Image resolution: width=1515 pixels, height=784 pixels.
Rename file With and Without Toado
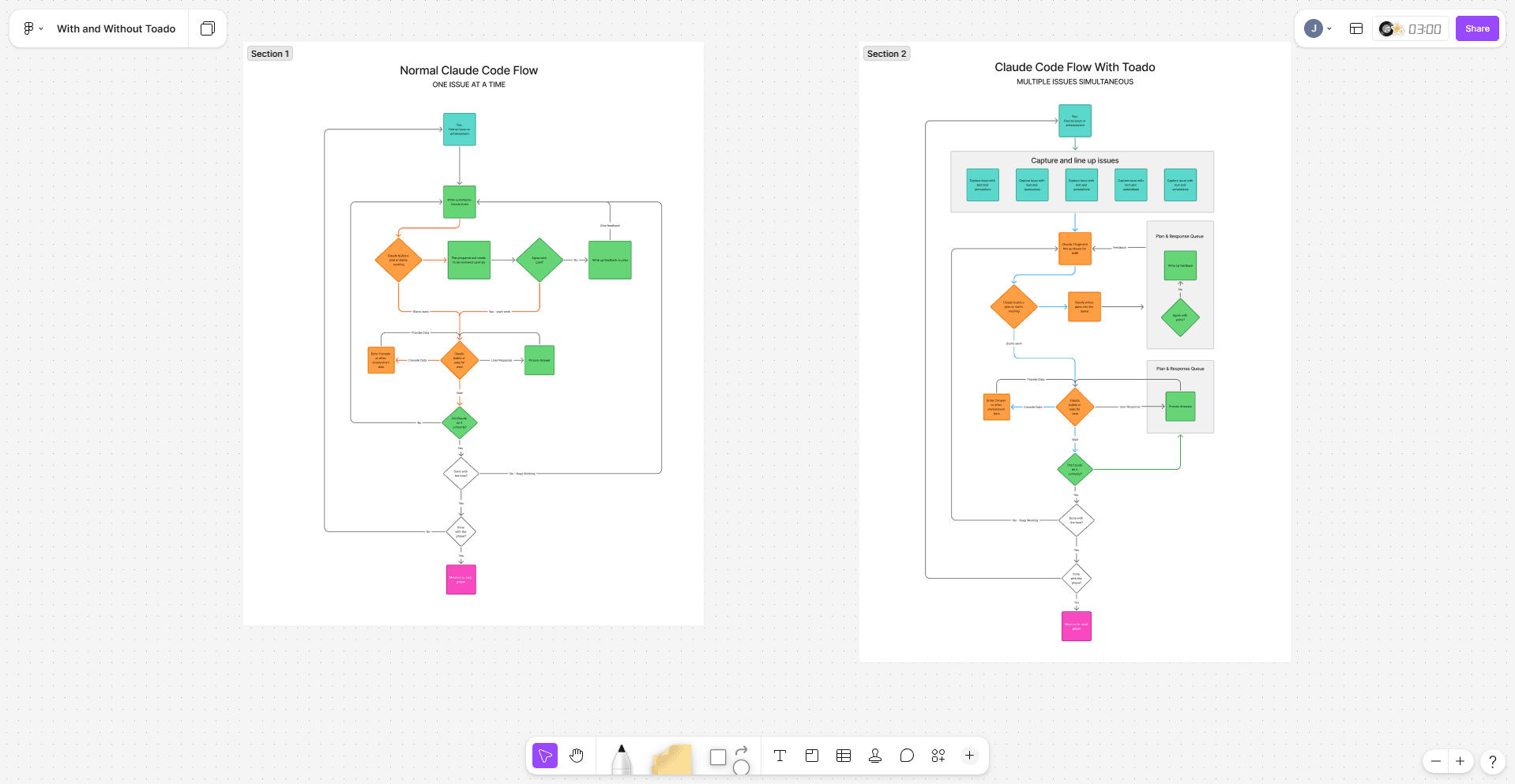pyautogui.click(x=116, y=28)
